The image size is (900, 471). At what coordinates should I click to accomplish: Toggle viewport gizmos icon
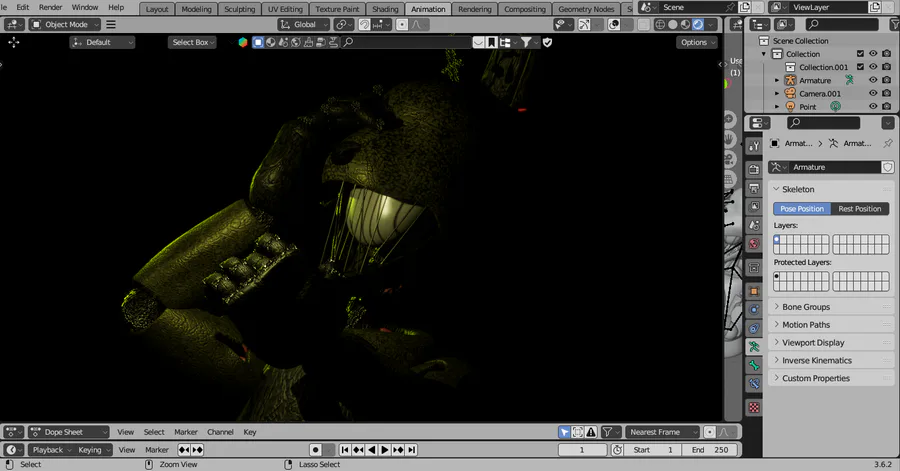coord(584,25)
